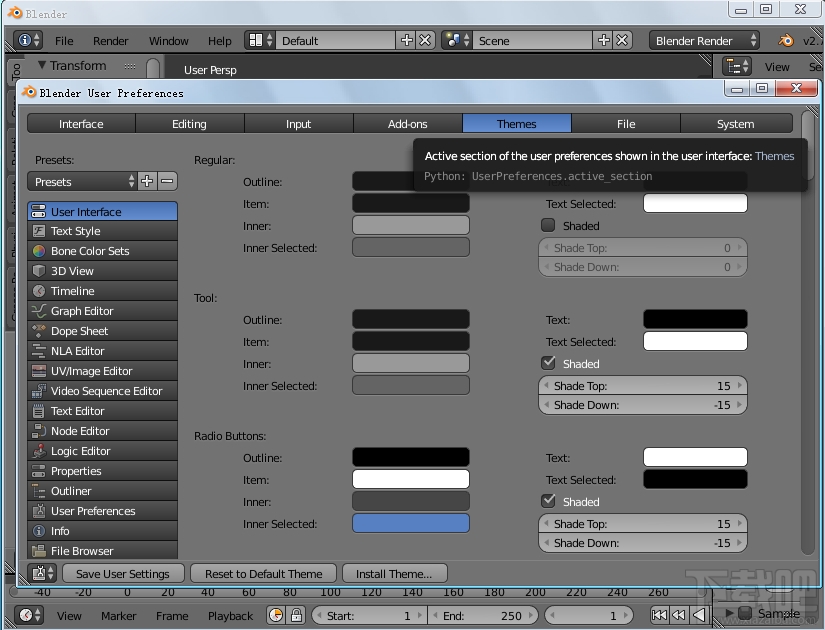Open the Blender Render engine dropdown

tap(704, 40)
